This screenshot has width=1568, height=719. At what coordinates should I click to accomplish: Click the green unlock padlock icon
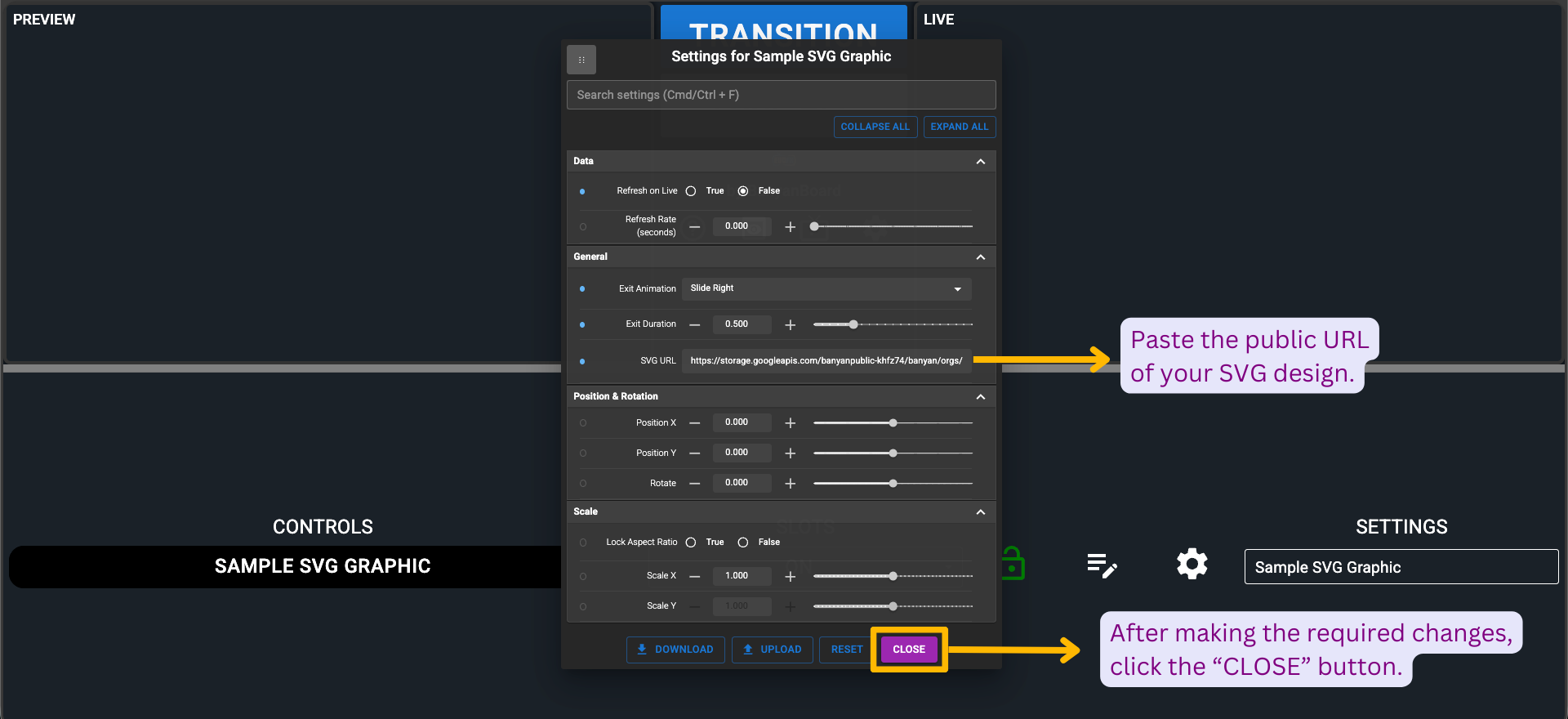(1013, 564)
